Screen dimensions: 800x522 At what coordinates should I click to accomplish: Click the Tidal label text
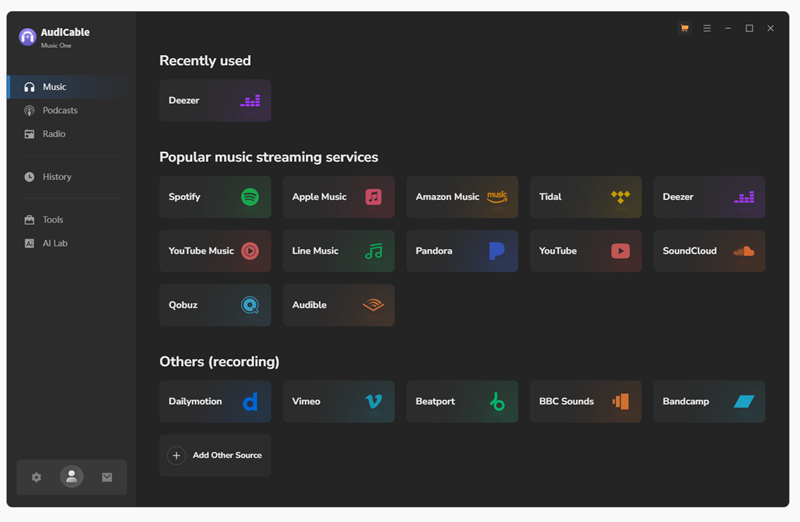(550, 197)
